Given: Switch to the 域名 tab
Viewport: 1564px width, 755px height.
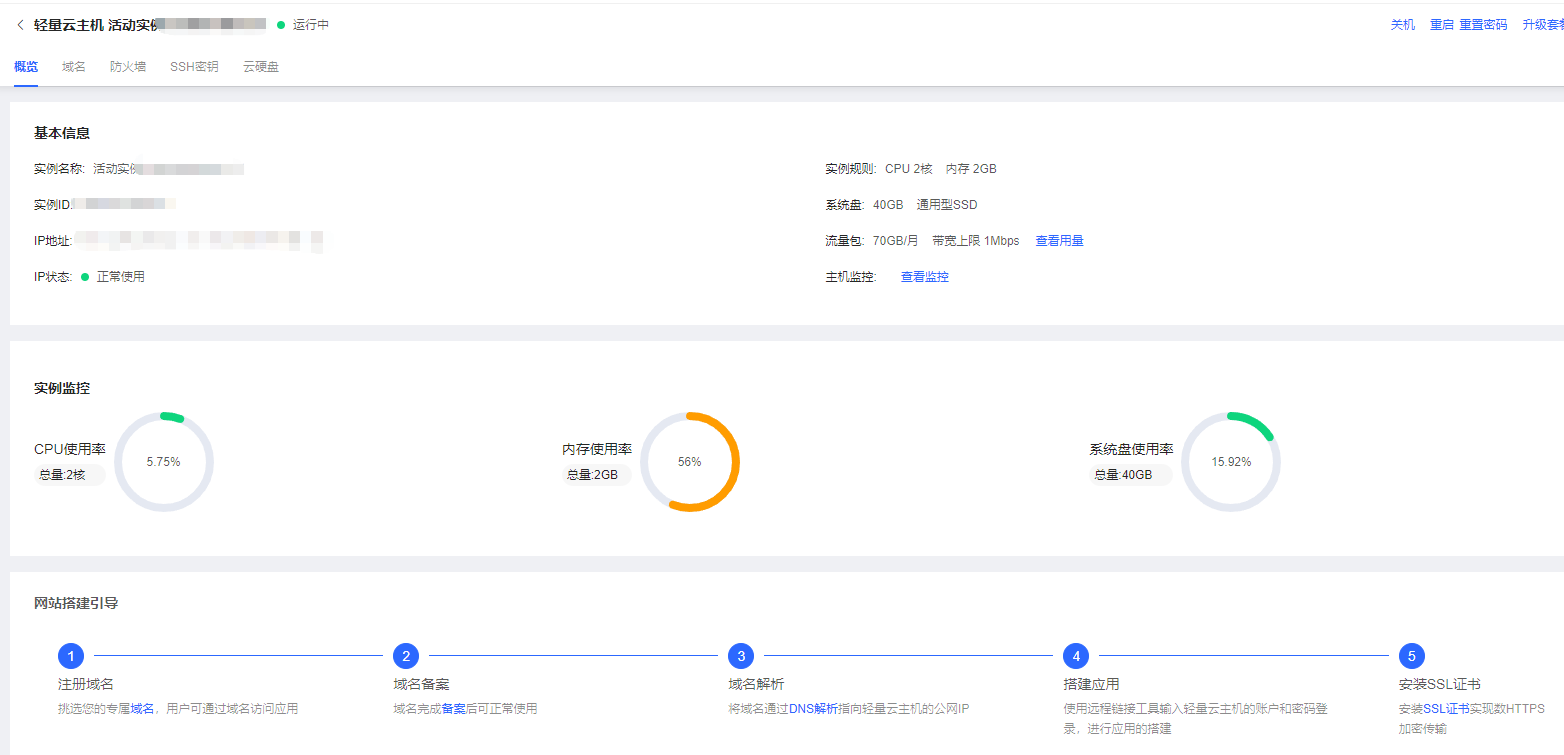Looking at the screenshot, I should click(x=74, y=67).
